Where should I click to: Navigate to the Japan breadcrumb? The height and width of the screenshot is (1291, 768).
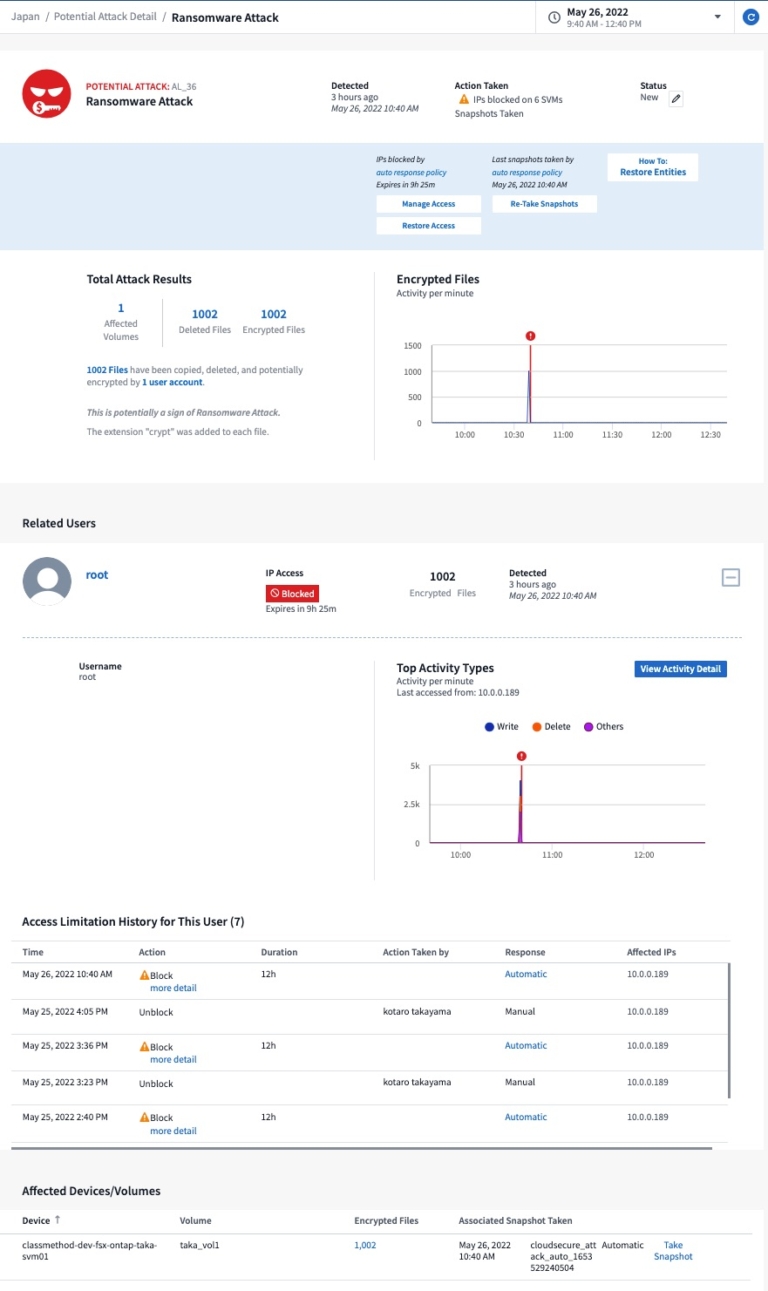pyautogui.click(x=25, y=16)
